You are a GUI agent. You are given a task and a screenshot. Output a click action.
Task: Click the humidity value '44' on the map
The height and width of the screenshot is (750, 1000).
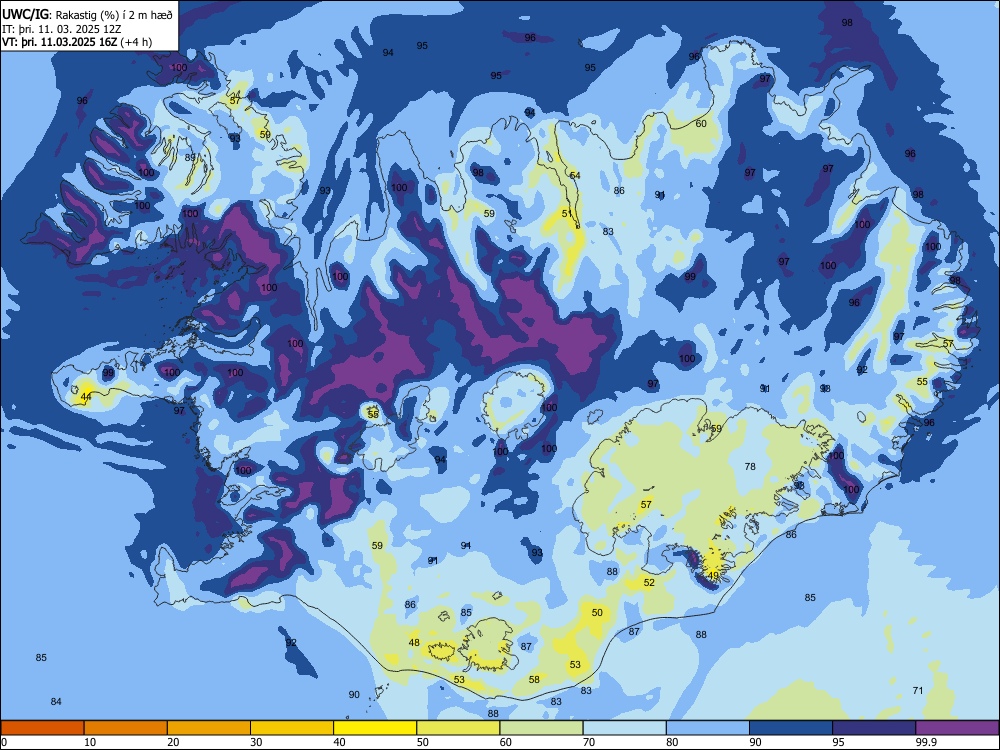tap(86, 397)
